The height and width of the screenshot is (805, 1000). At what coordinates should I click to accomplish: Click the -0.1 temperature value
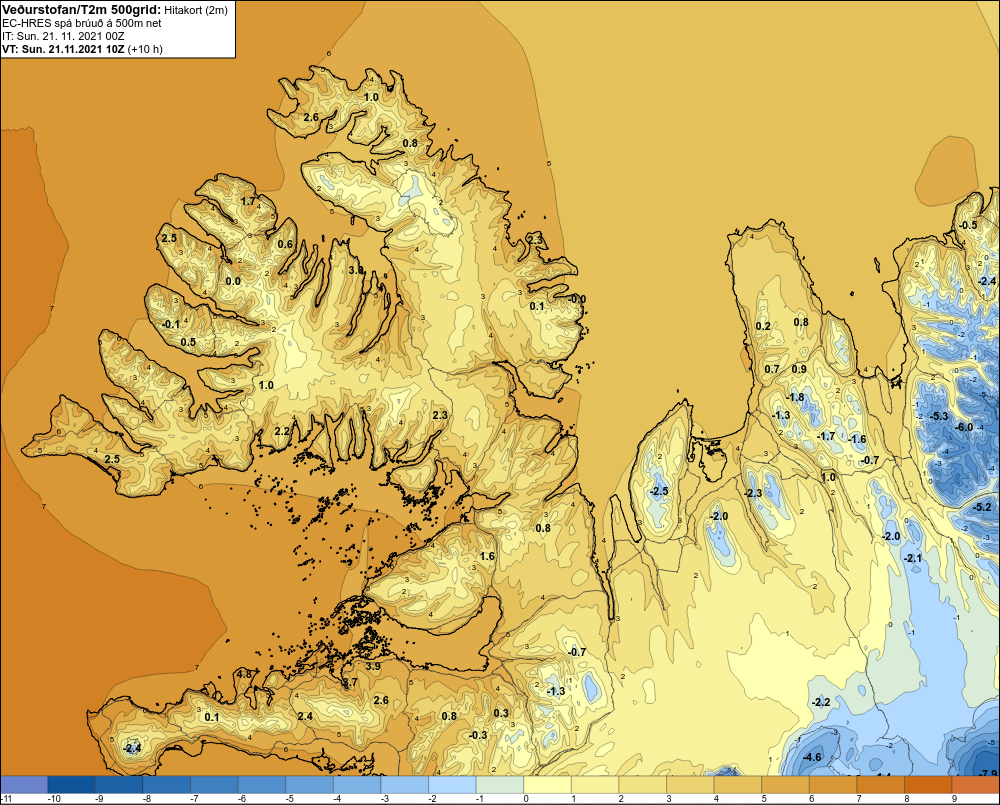tap(170, 325)
